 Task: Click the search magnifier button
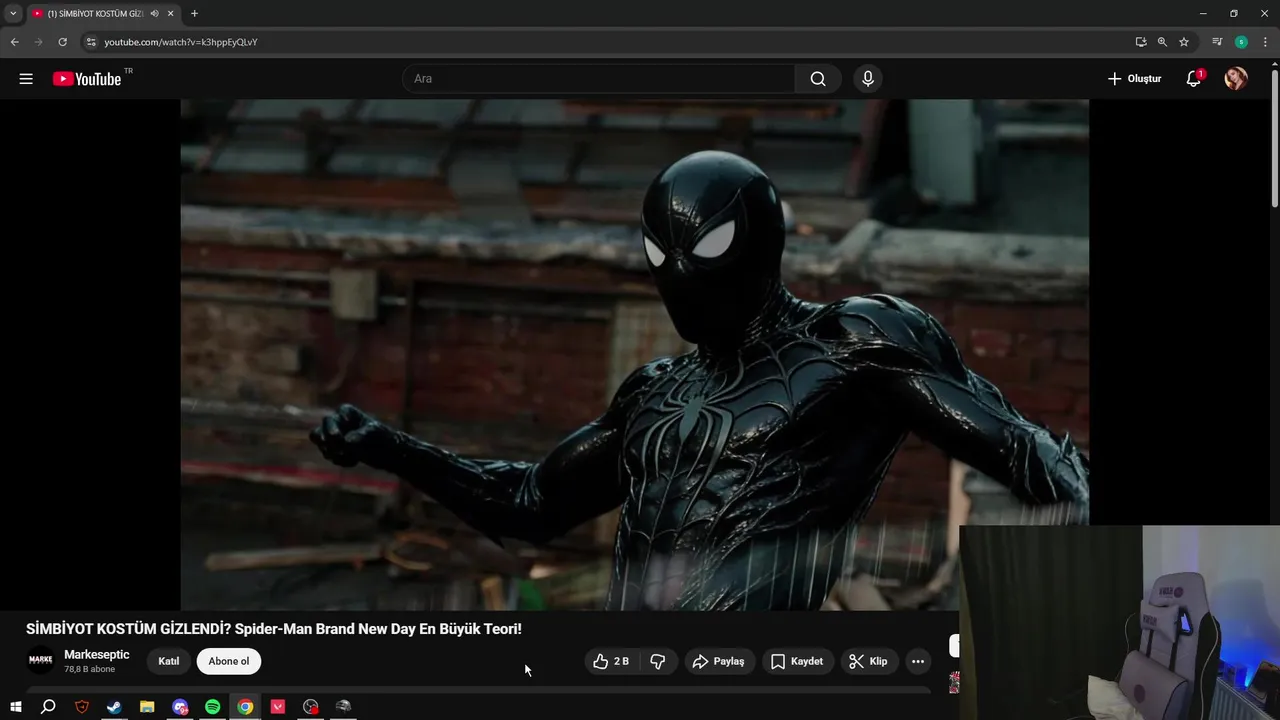point(818,79)
